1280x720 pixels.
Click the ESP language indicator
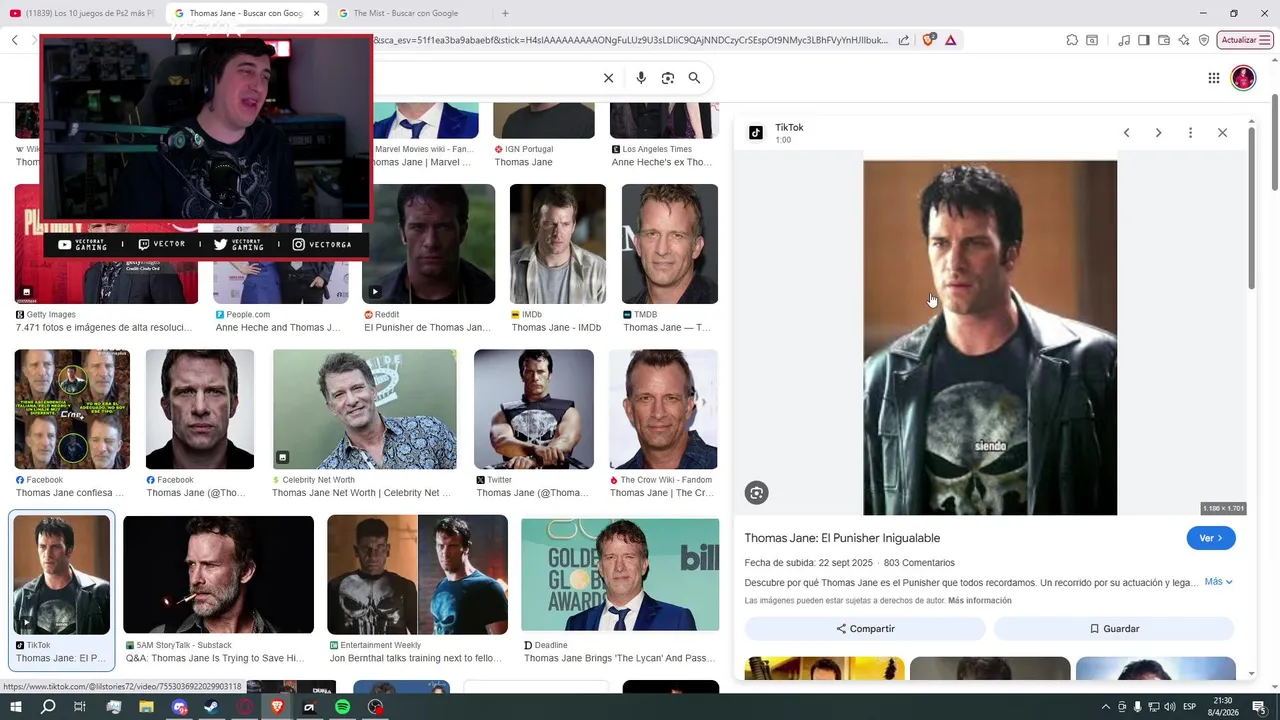pos(1190,707)
